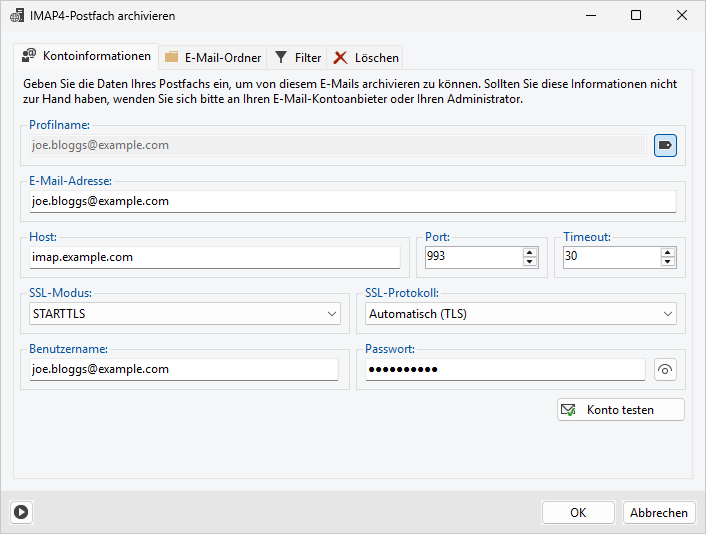Click the Passwort input field

pyautogui.click(x=503, y=369)
